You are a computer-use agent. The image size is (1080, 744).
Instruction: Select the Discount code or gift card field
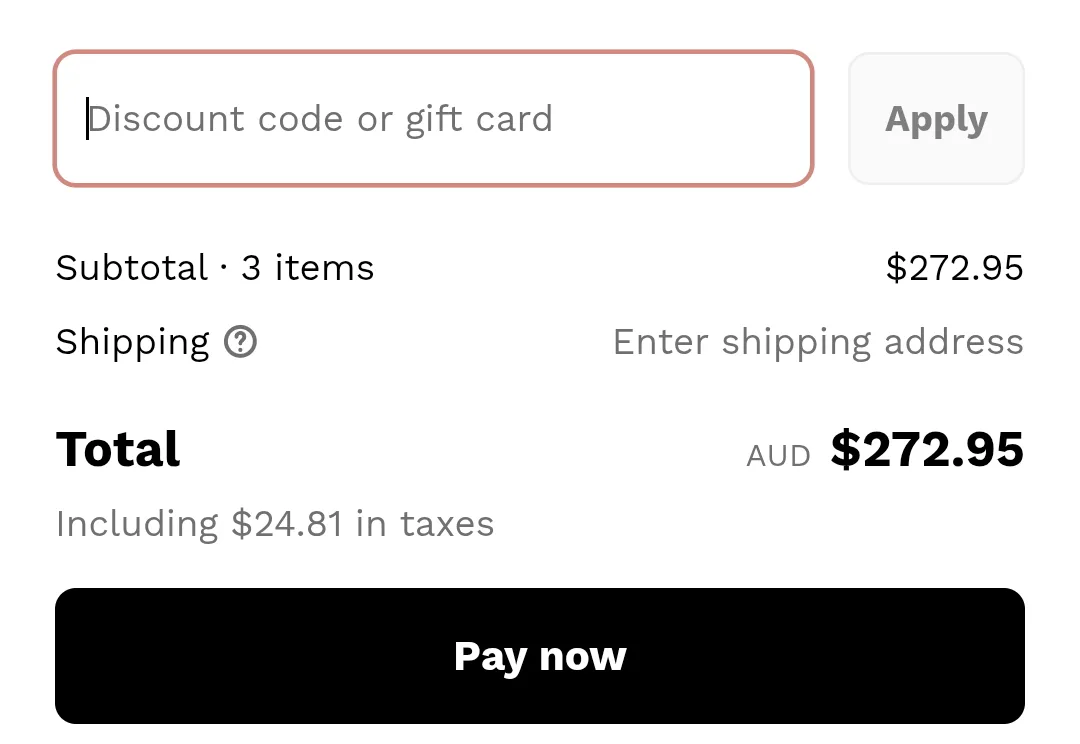[x=433, y=118]
